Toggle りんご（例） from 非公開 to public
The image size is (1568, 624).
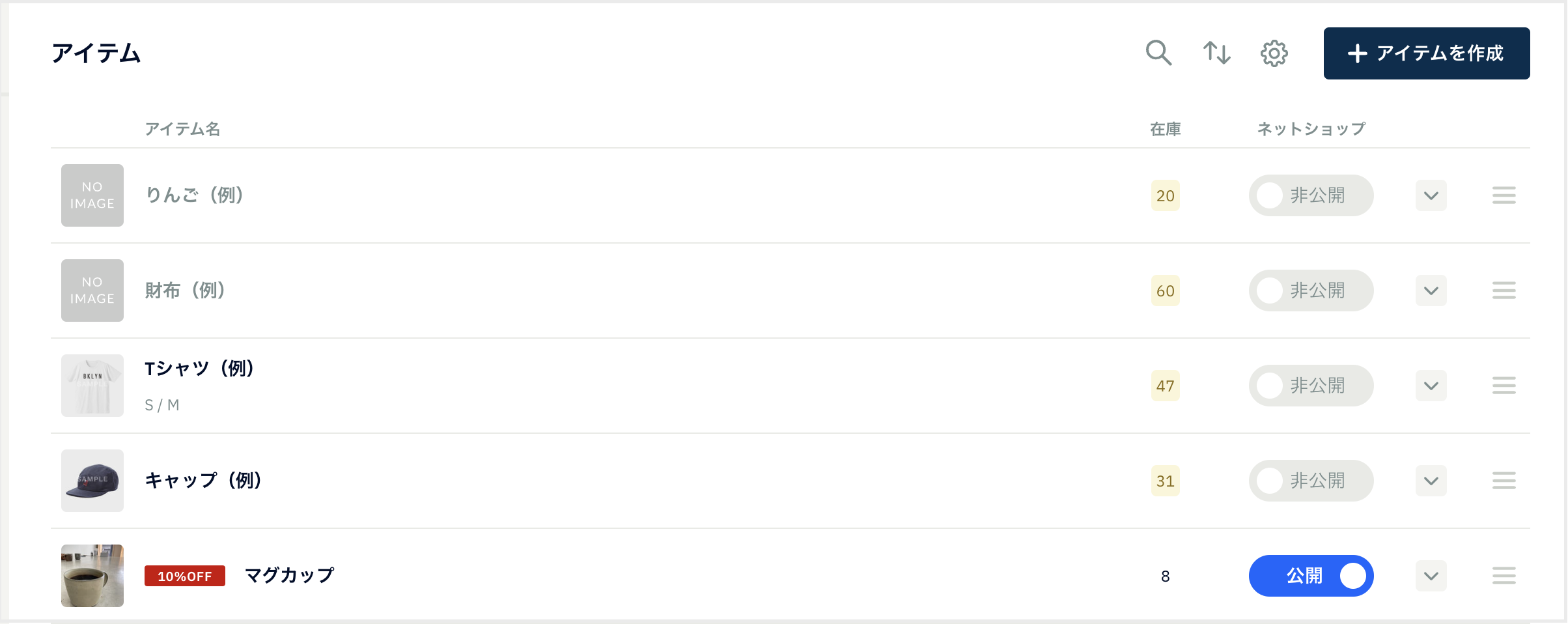(1311, 195)
